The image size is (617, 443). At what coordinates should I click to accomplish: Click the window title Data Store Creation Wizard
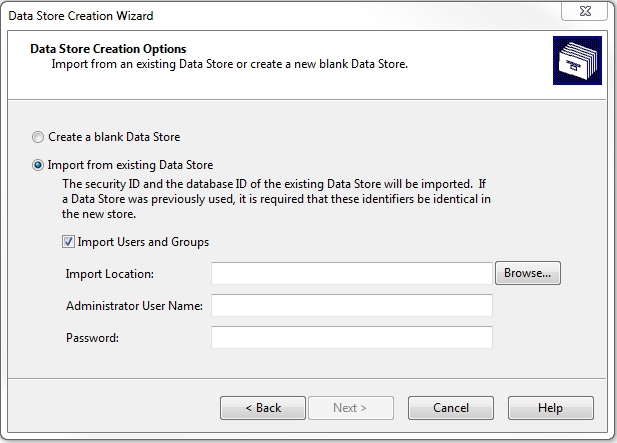click(x=81, y=16)
